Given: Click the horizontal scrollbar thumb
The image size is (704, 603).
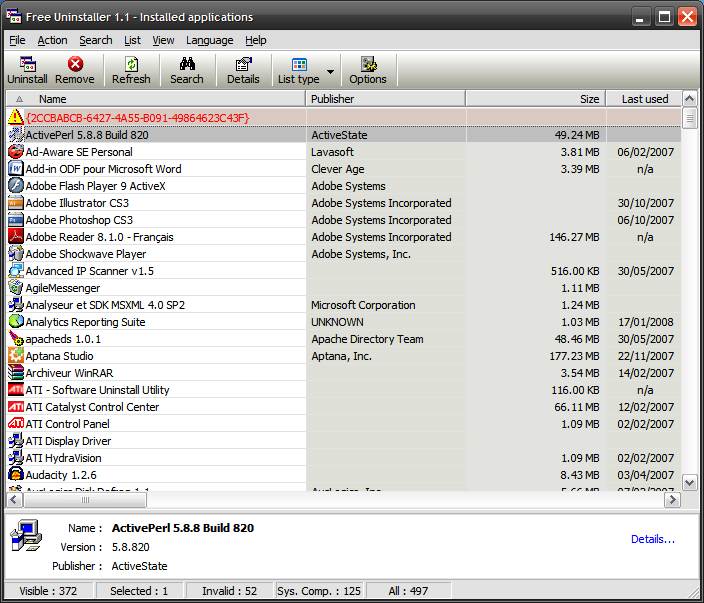Looking at the screenshot, I should click(x=85, y=499).
